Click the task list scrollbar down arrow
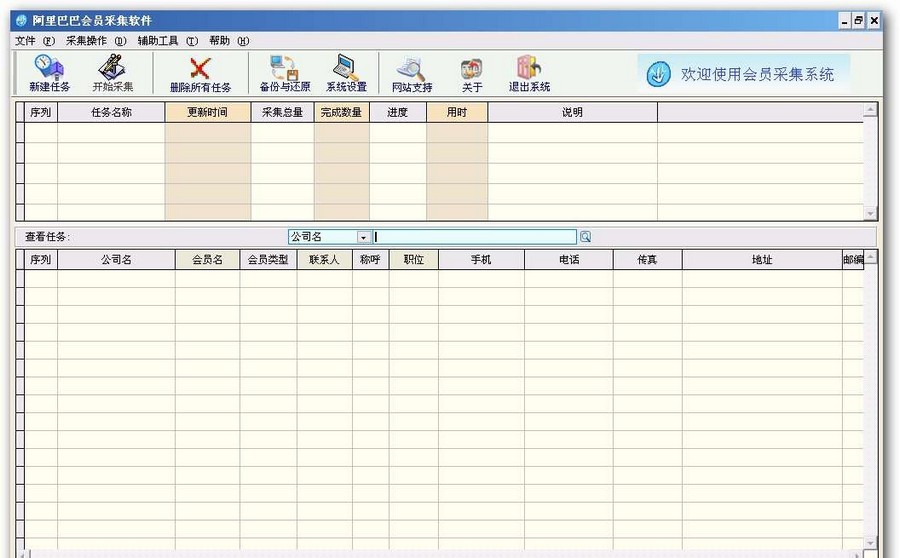This screenshot has width=900, height=558. coord(870,213)
